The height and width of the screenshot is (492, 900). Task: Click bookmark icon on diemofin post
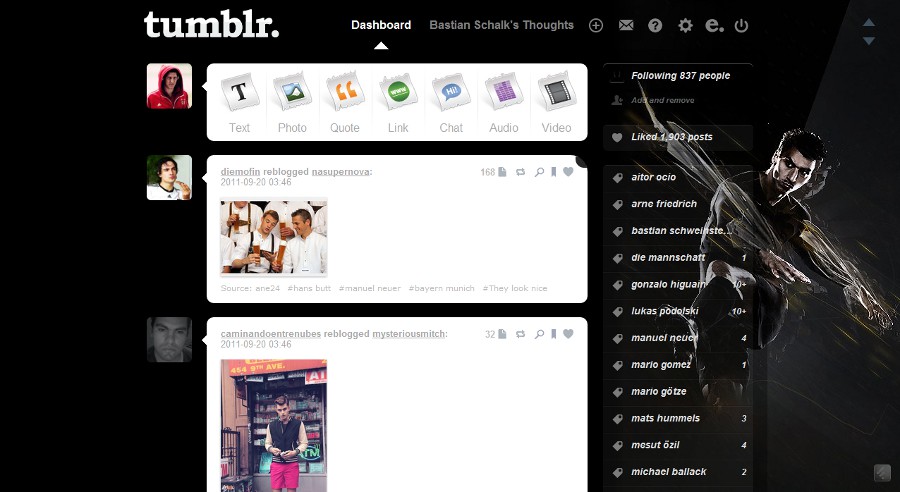coord(554,172)
